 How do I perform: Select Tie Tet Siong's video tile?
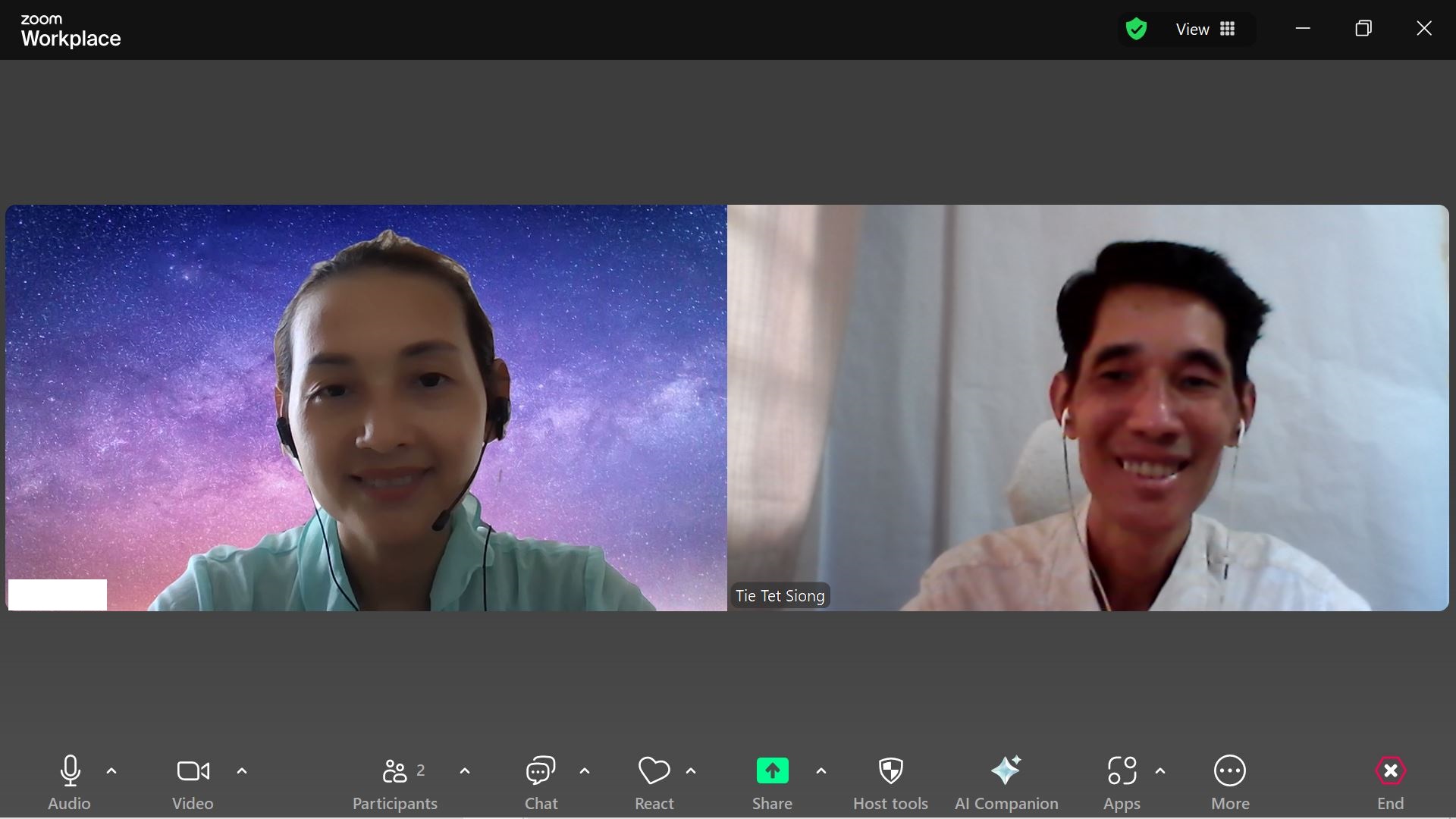[1087, 407]
